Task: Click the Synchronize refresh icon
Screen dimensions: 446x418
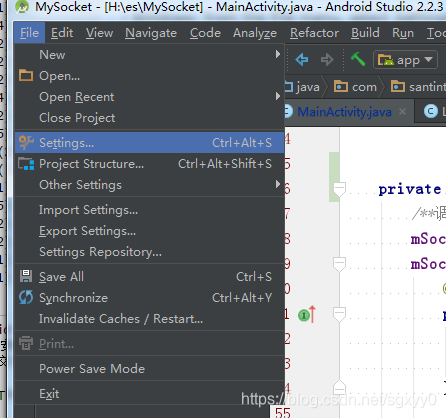Action: tap(26, 297)
